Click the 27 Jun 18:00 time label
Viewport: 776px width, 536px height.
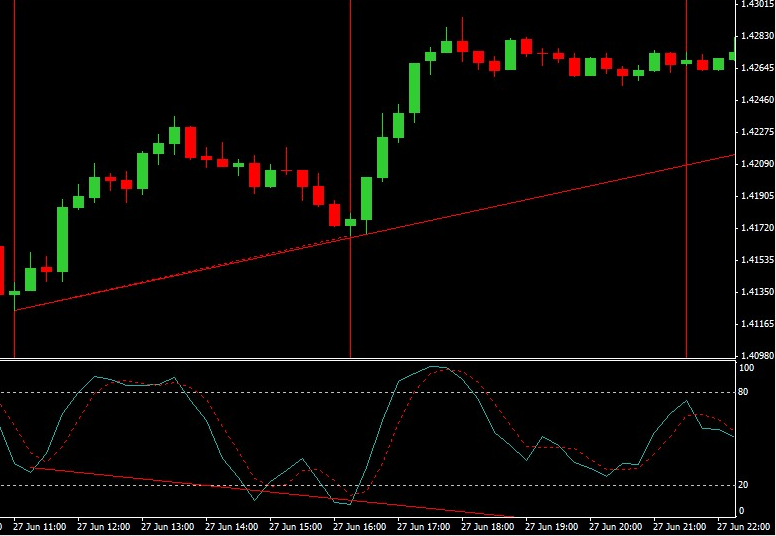coord(488,527)
